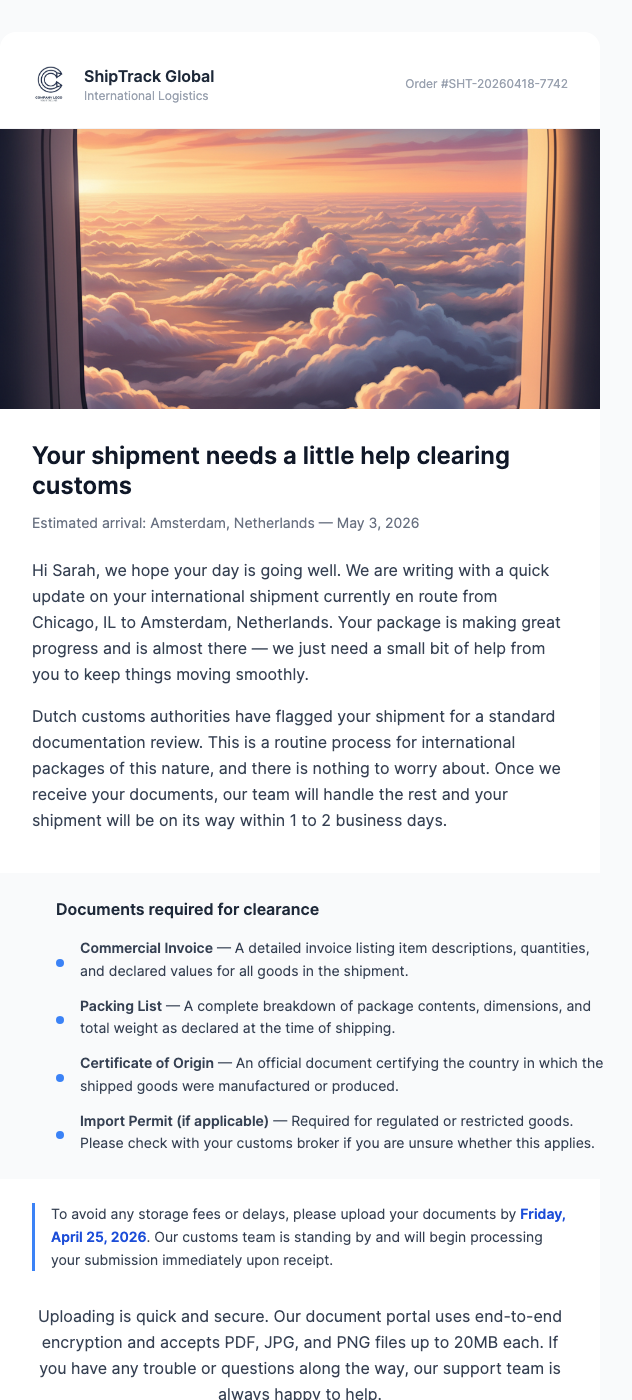Screen dimensions: 632x1400
Task: Click the blue bullet beside Certificate of Origin
Action: click(60, 1078)
